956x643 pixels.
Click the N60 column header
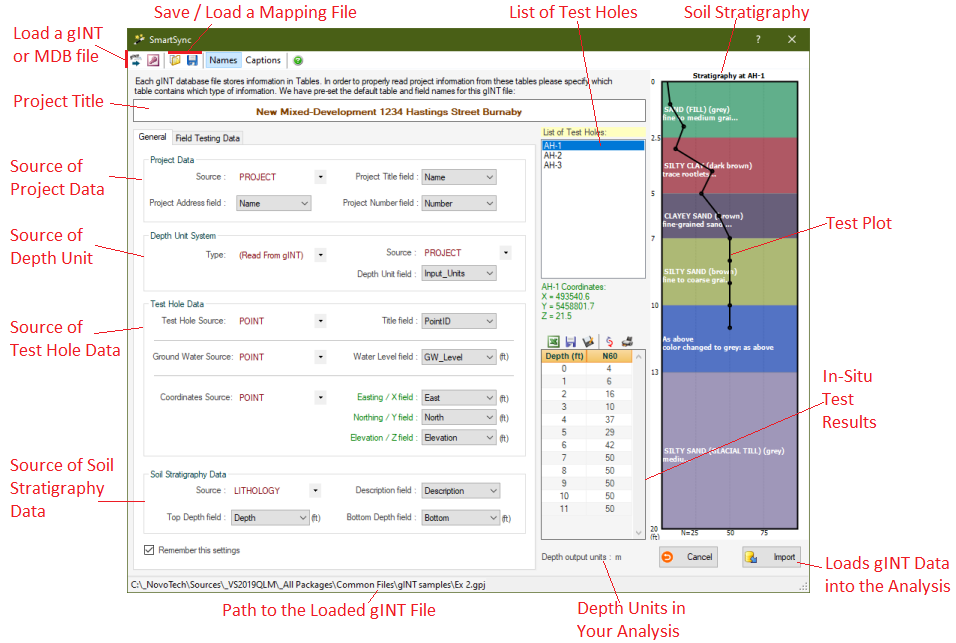[610, 356]
